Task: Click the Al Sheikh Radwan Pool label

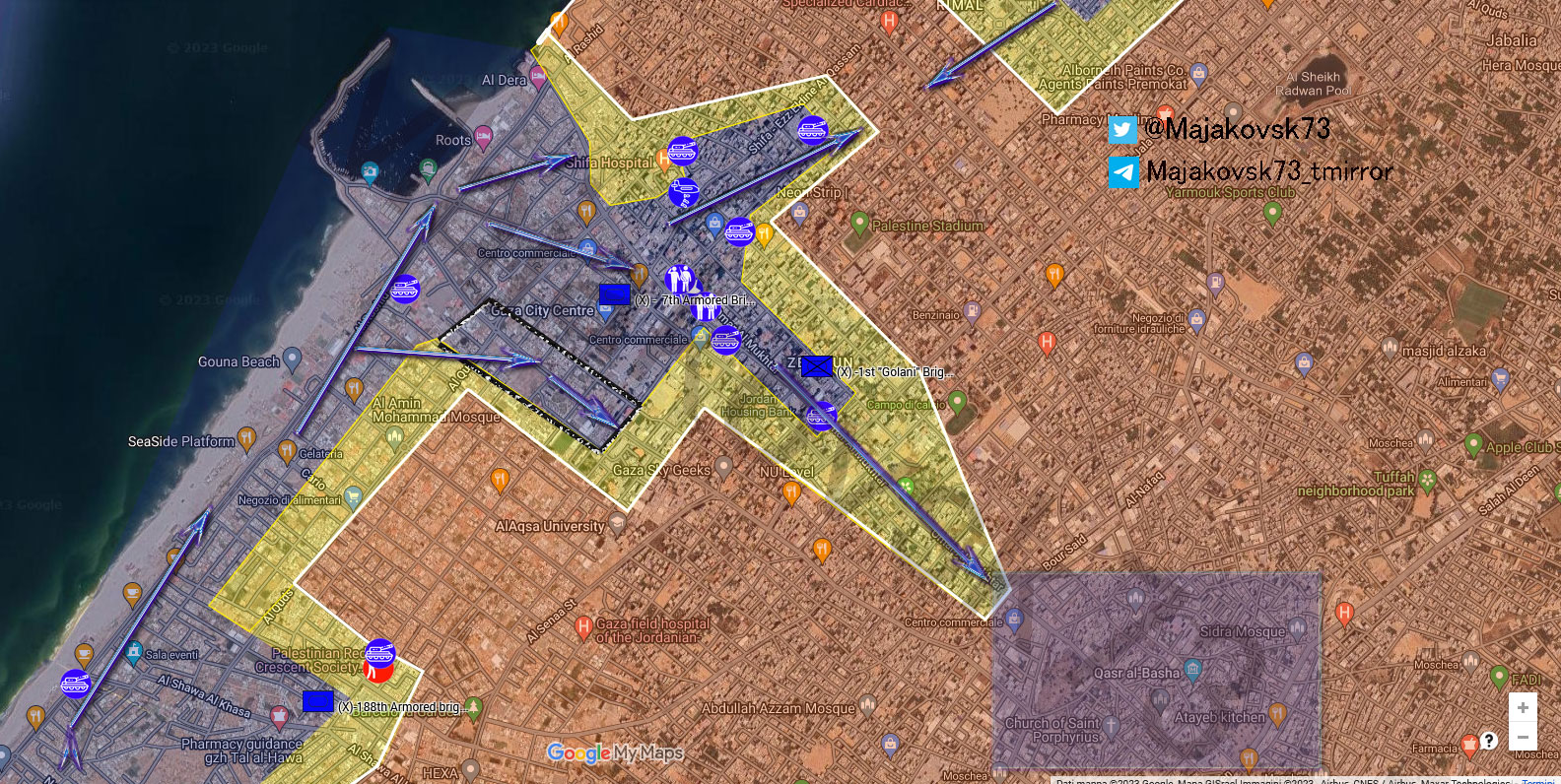Action: click(x=1314, y=84)
